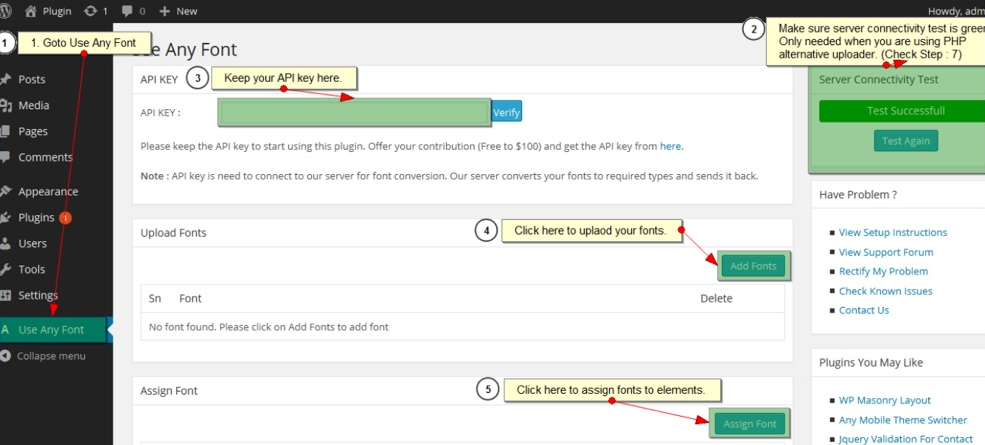Open the New content menu
Image resolution: width=985 pixels, height=445 pixels.
pos(178,11)
